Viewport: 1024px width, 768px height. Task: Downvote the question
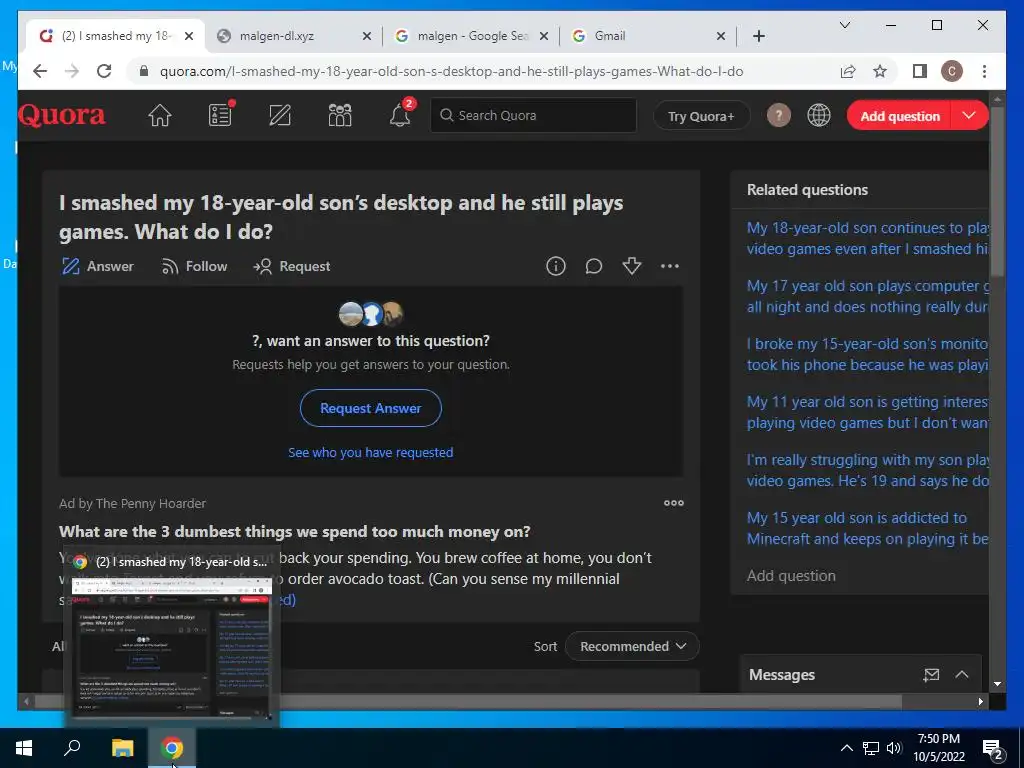632,266
